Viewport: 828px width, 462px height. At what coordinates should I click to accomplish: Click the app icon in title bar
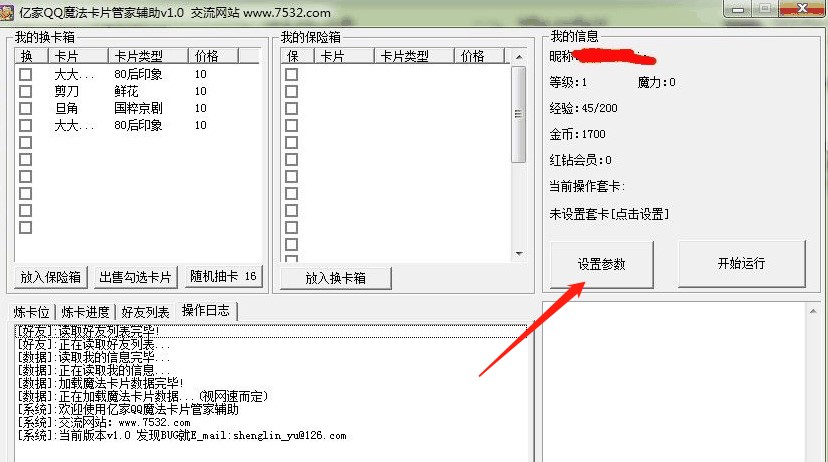point(7,12)
